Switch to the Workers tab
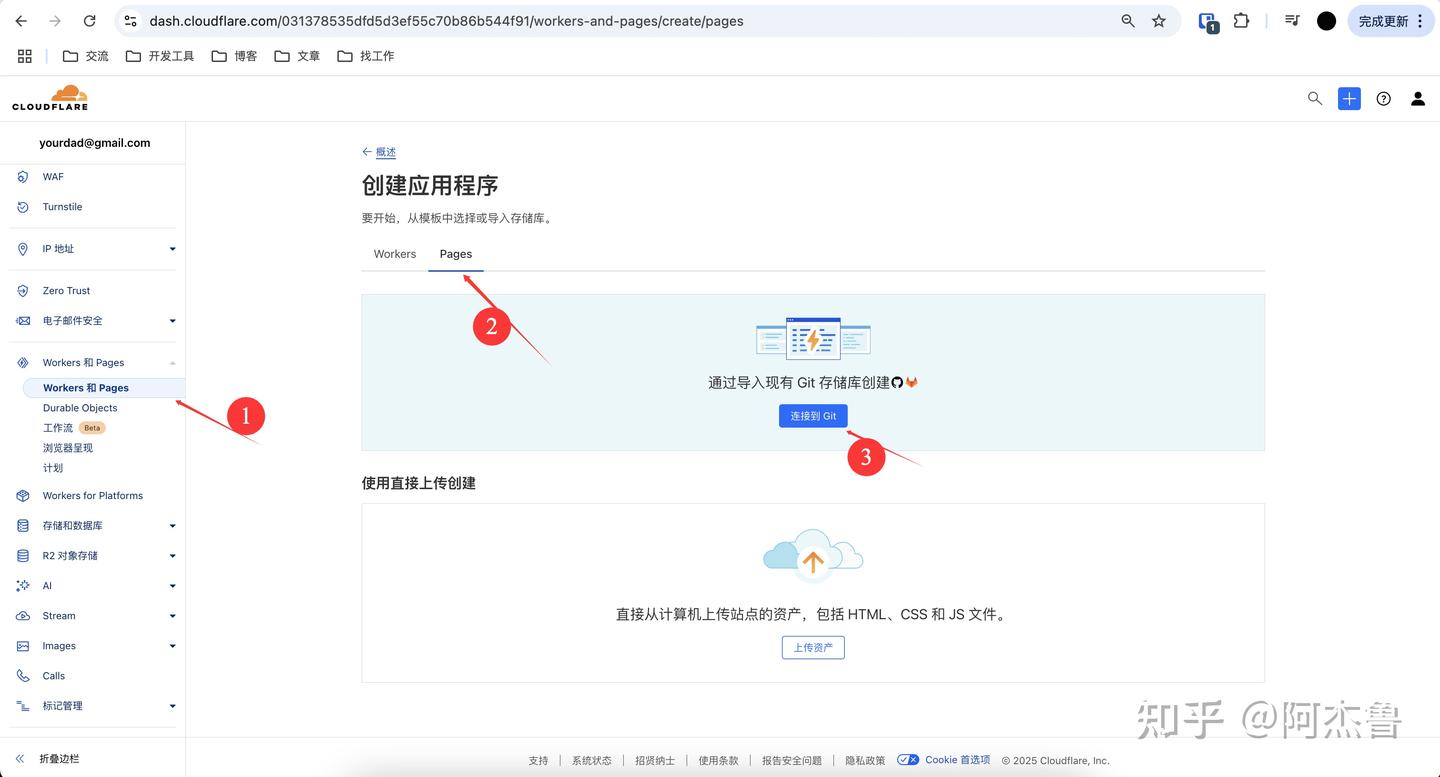The image size is (1440, 777). pos(394,253)
